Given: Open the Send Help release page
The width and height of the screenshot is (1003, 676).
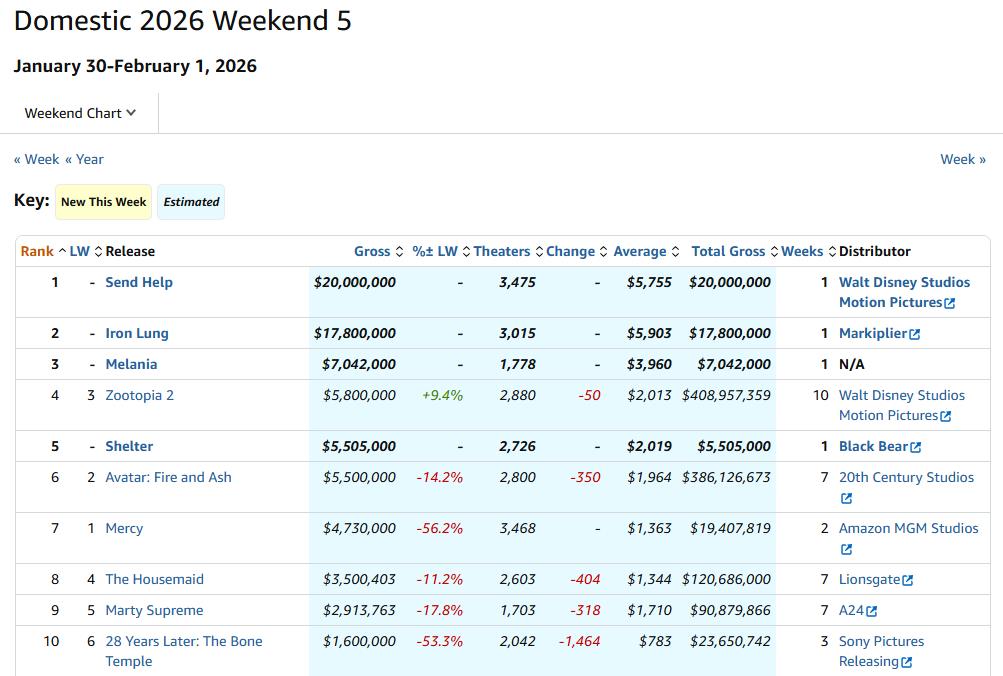Looking at the screenshot, I should pos(139,282).
